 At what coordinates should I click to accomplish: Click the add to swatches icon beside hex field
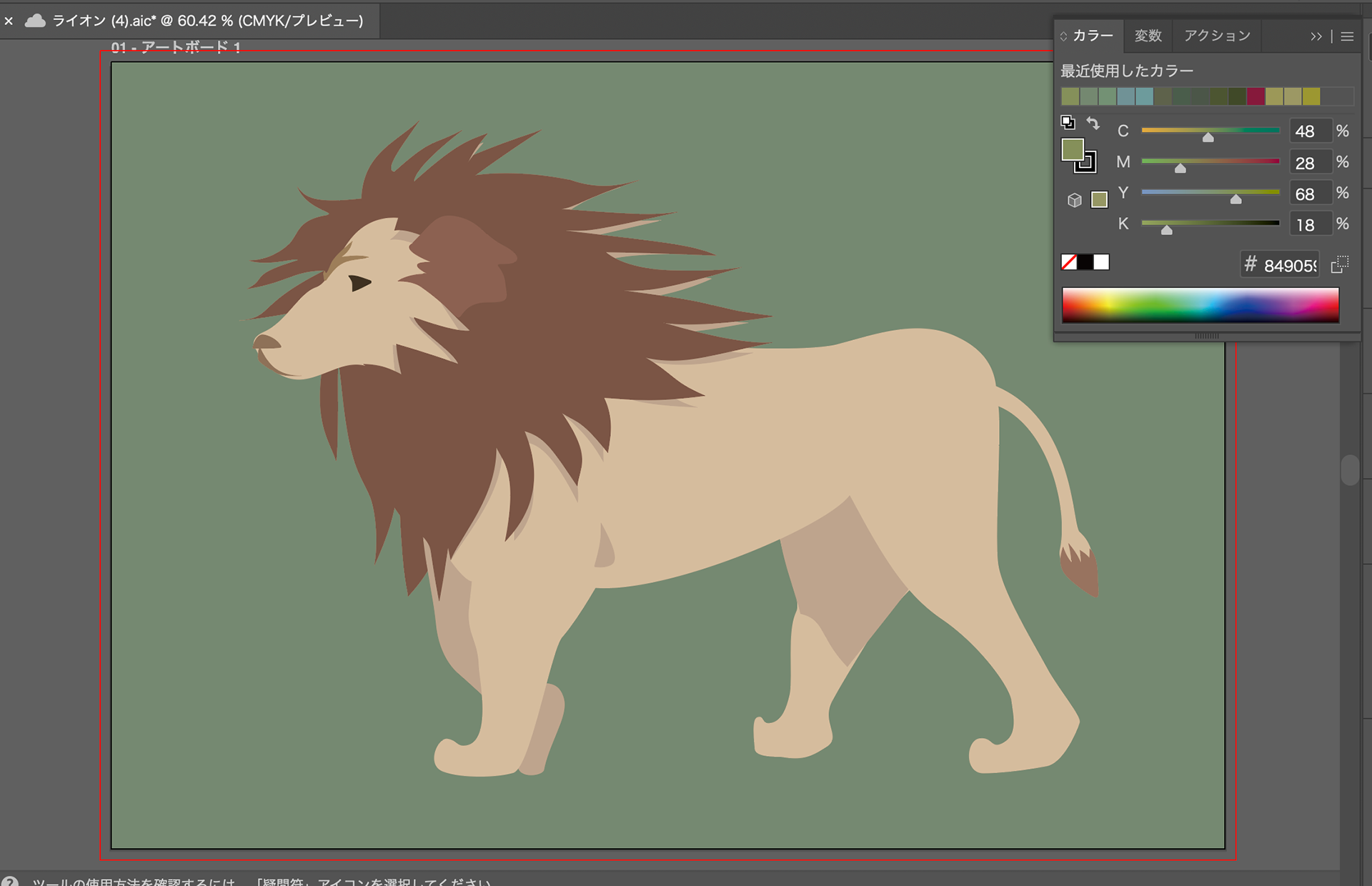(1340, 265)
